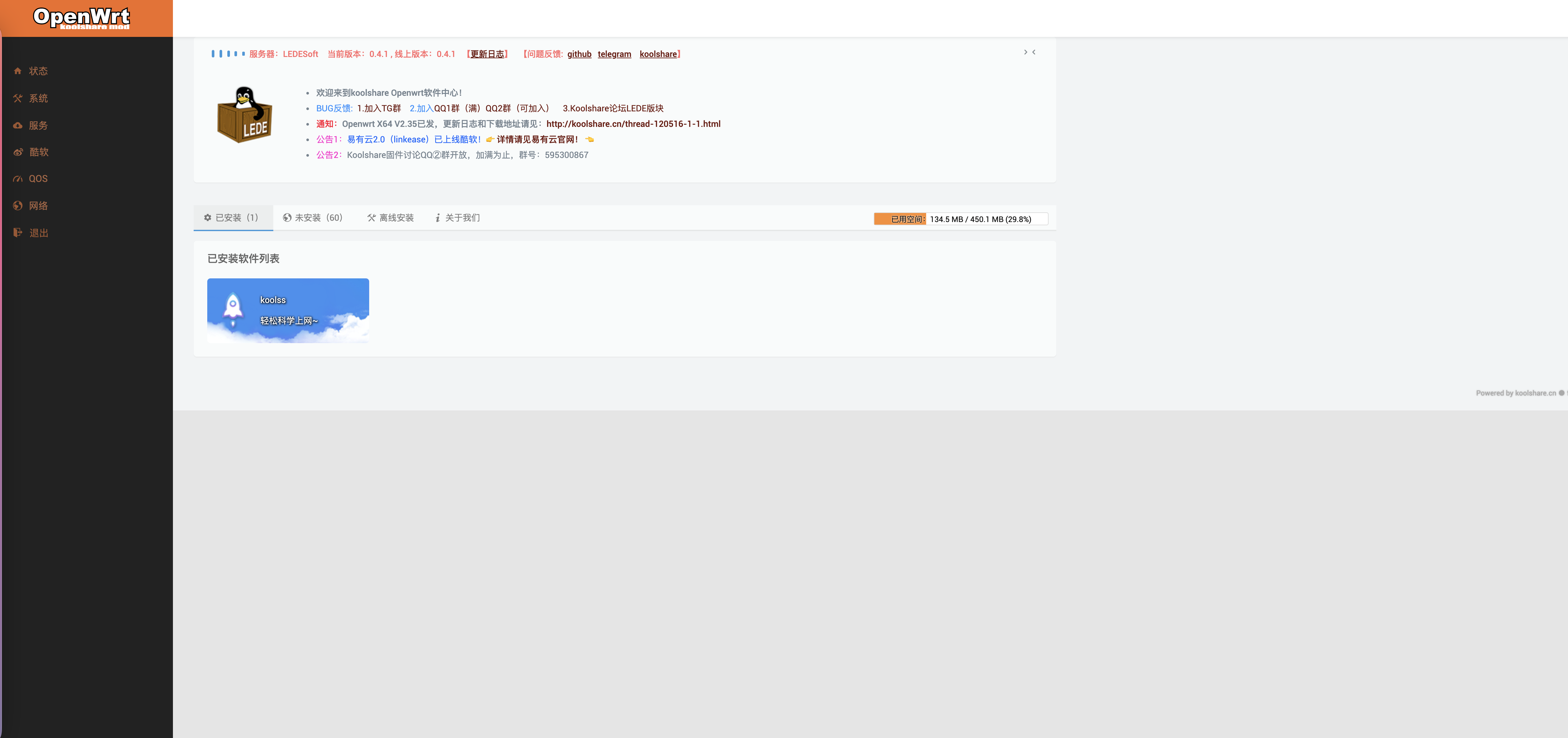
Task: Click the globe icon beside 网络
Action: 18,206
